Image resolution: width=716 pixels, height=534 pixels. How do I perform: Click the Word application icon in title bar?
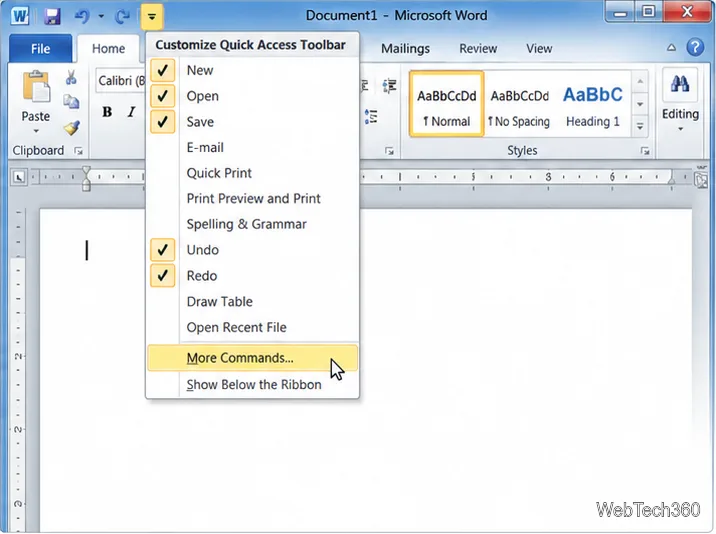[20, 16]
